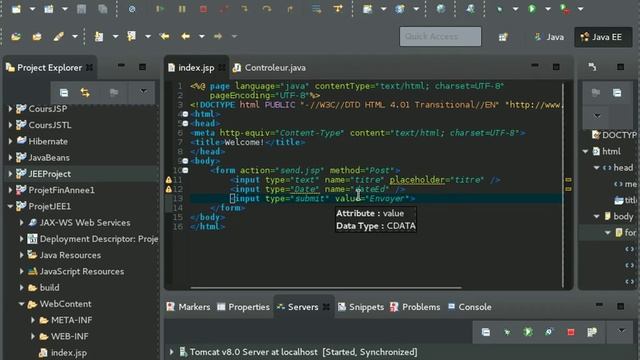Viewport: 640px width, 360px height.
Task: Click the Last Edit Location arrow icon
Action: tap(164, 36)
